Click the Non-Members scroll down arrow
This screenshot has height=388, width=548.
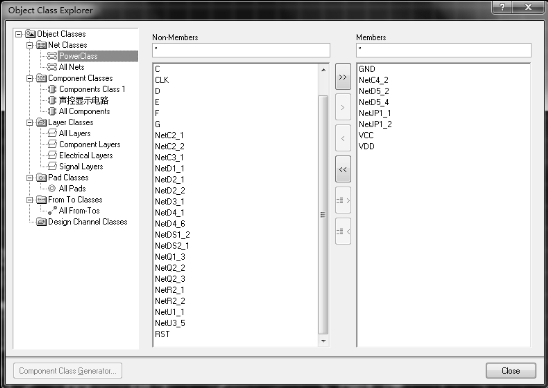323,341
